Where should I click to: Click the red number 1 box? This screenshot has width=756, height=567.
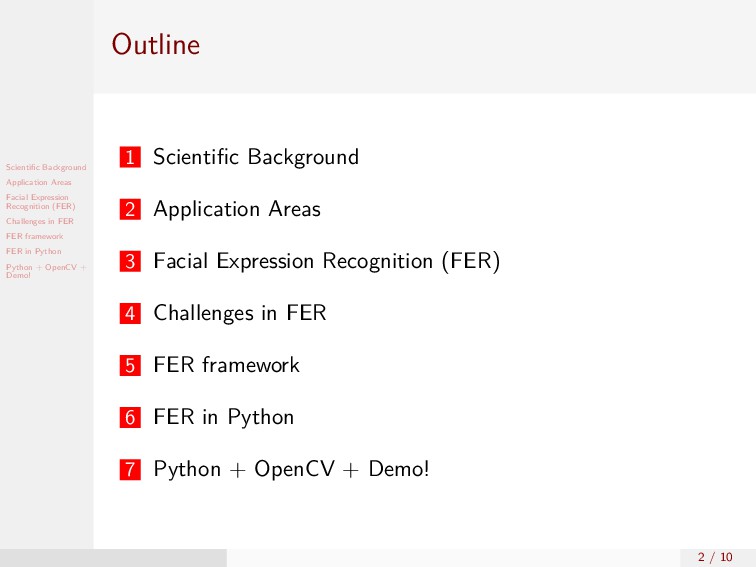point(130,157)
